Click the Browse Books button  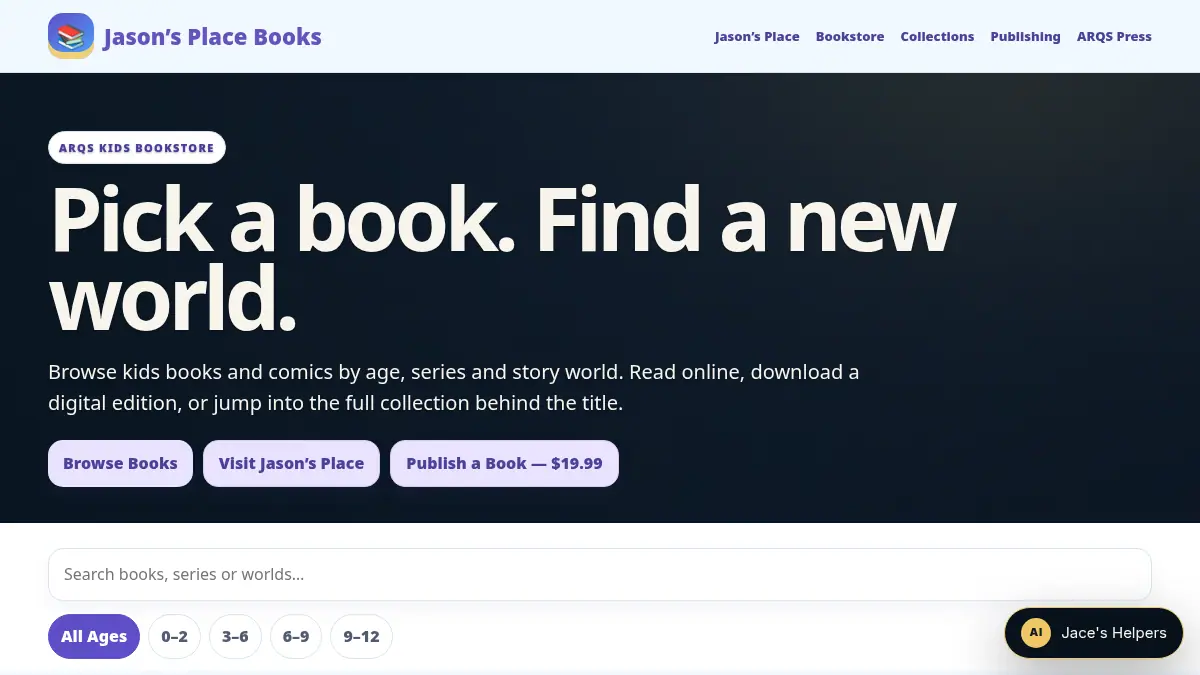[x=120, y=464]
